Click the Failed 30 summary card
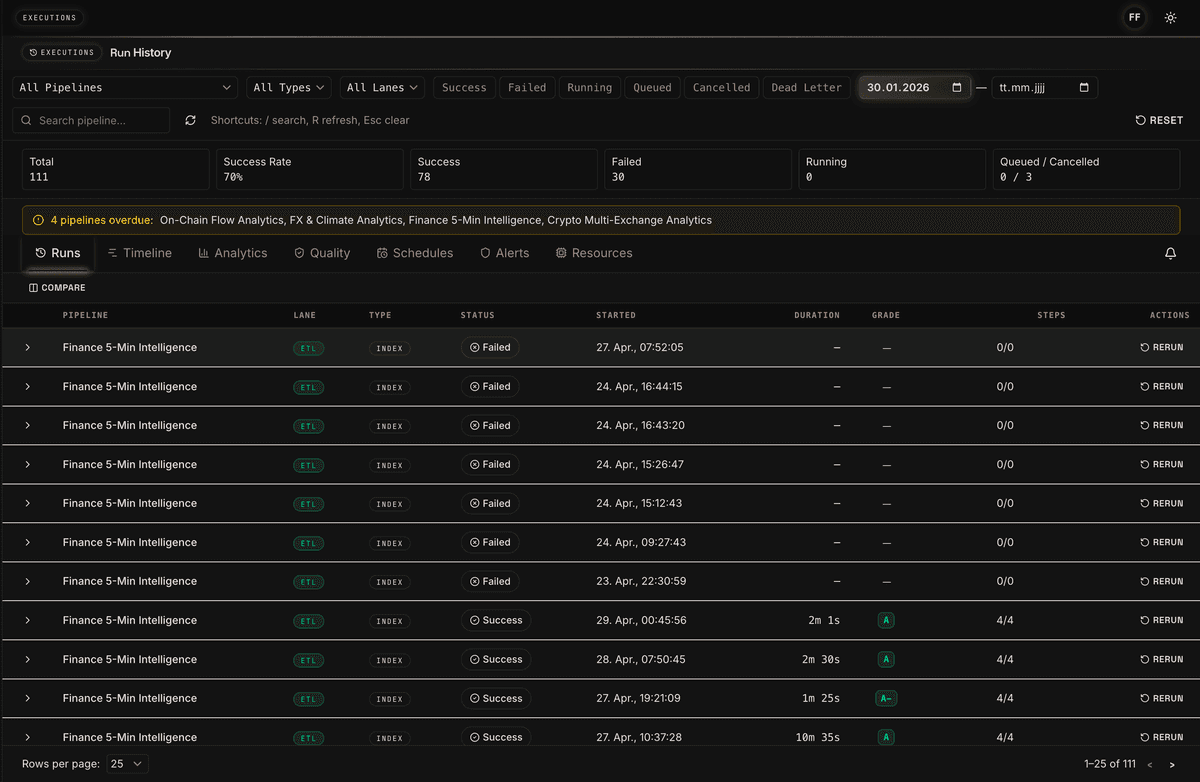This screenshot has height=782, width=1200. pyautogui.click(x=698, y=170)
